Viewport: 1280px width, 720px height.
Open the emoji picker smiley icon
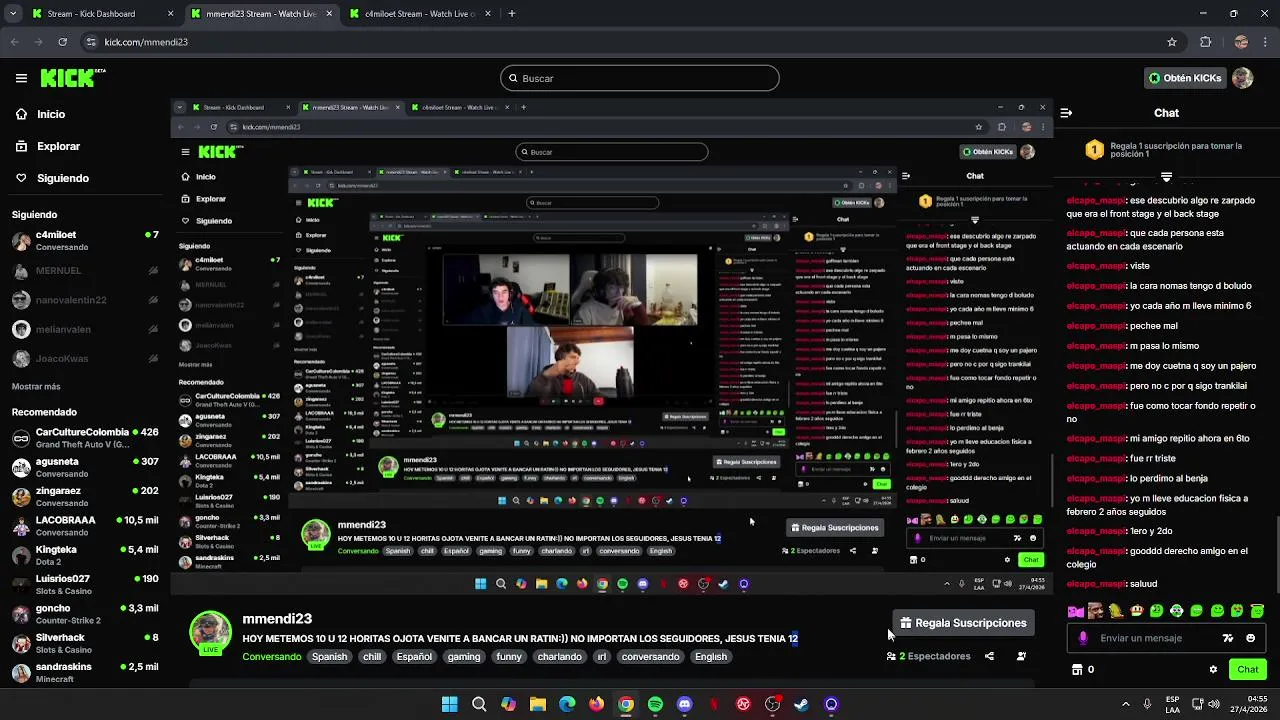tap(1250, 638)
